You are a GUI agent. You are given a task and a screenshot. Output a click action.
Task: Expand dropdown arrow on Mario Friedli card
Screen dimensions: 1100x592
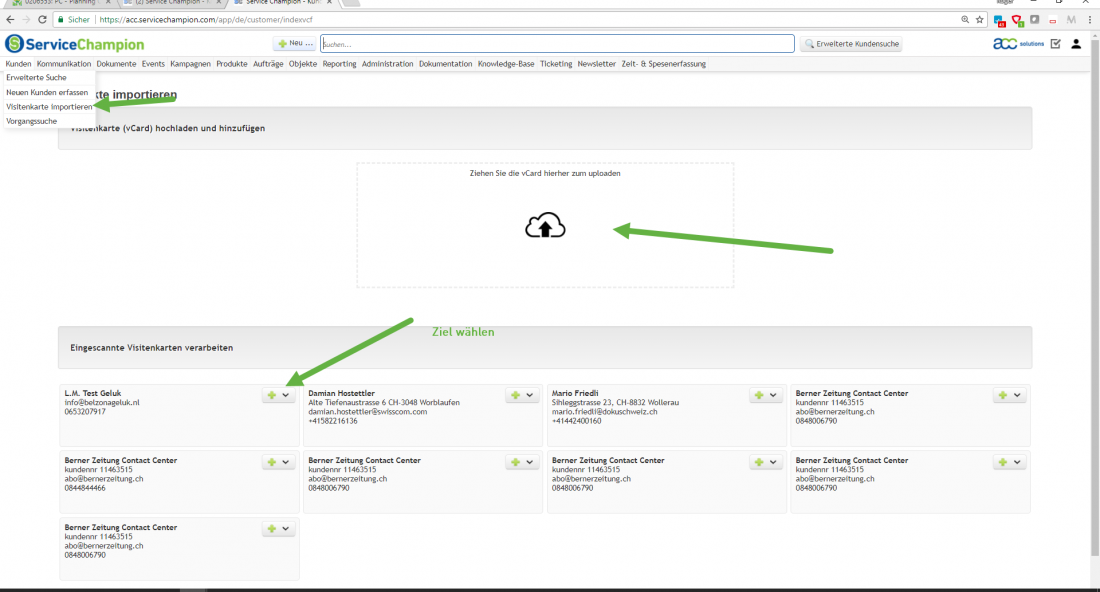(773, 396)
